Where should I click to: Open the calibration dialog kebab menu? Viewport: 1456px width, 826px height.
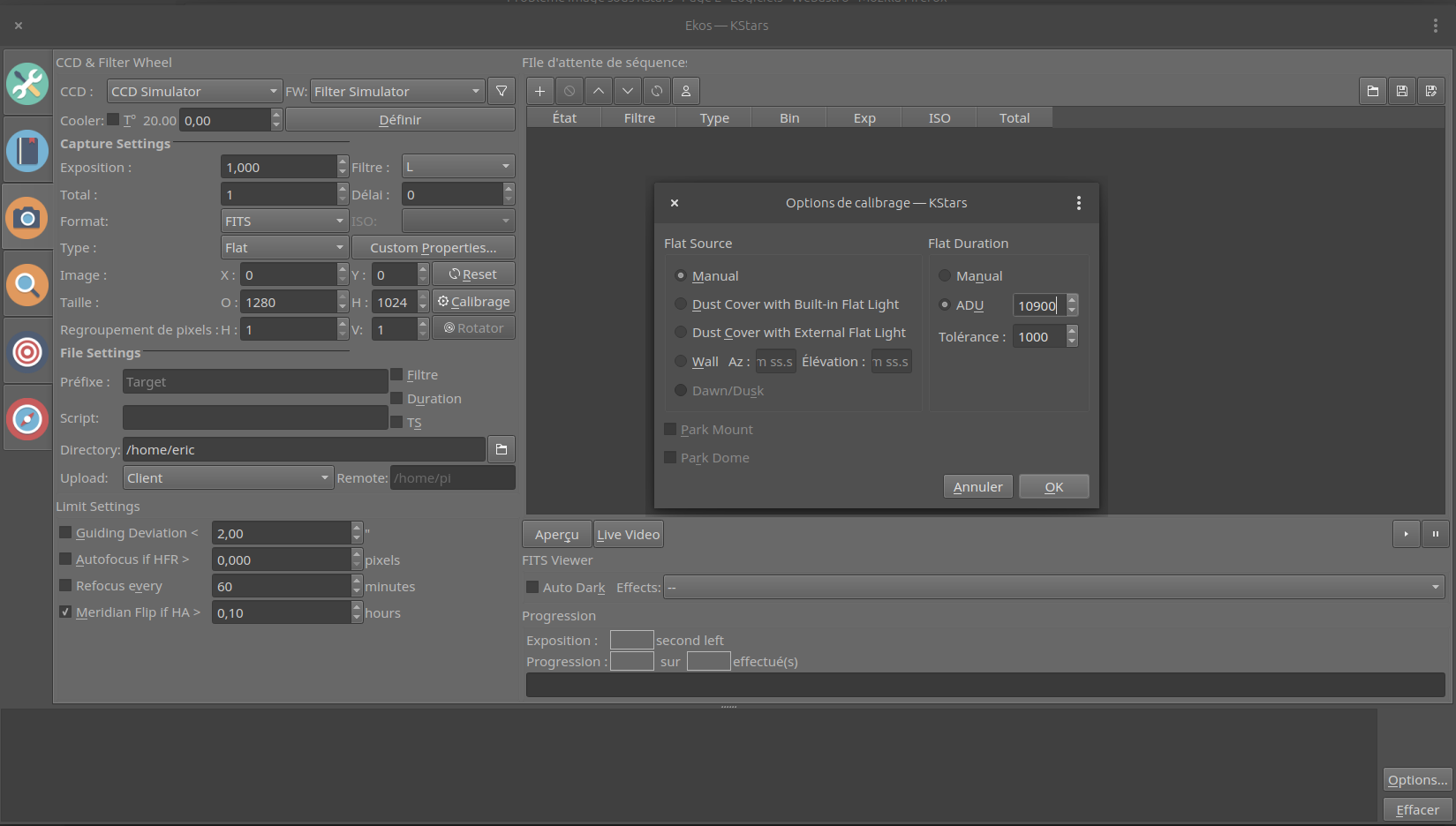1079,203
